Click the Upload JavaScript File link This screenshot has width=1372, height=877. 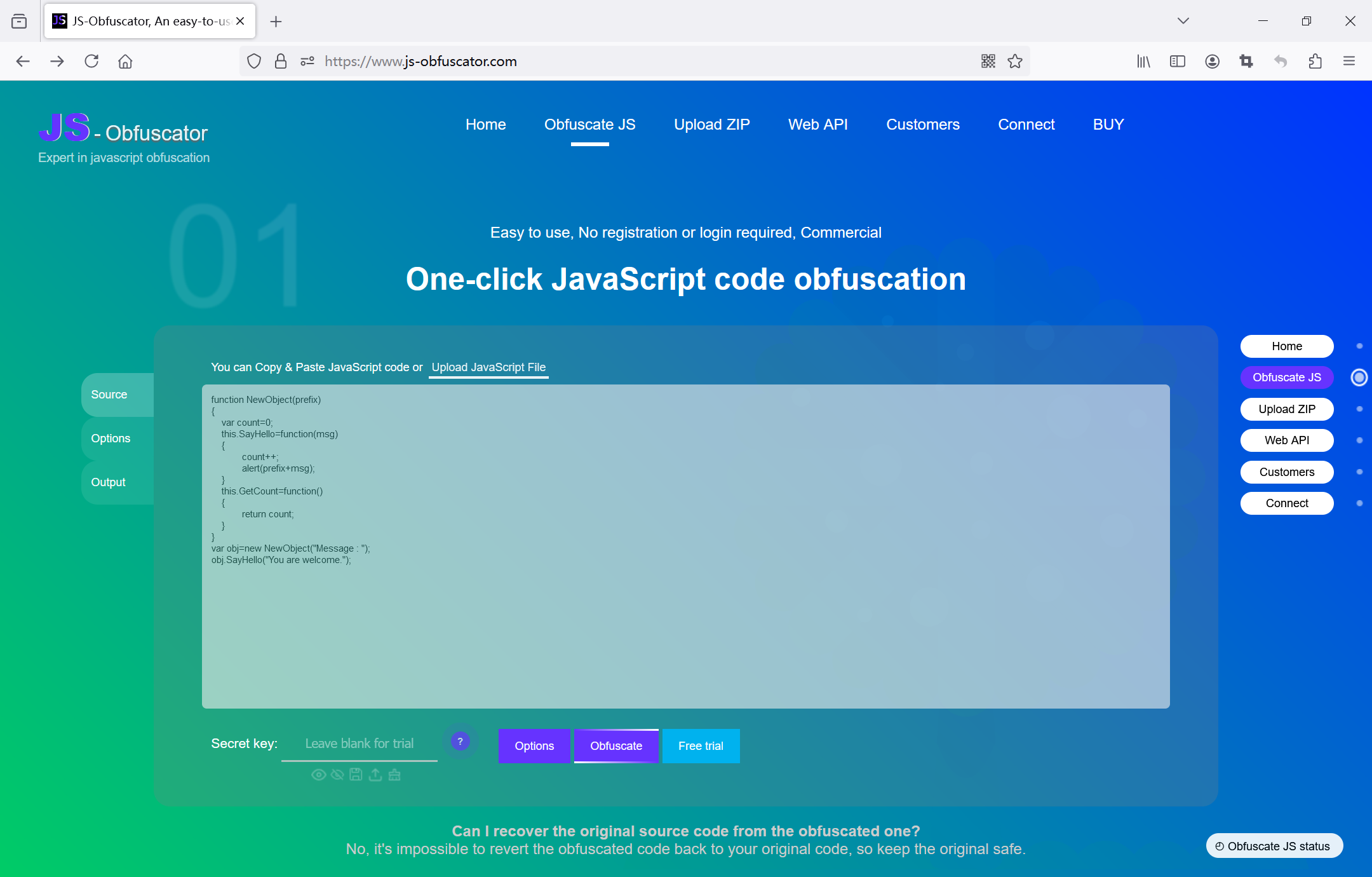[488, 367]
